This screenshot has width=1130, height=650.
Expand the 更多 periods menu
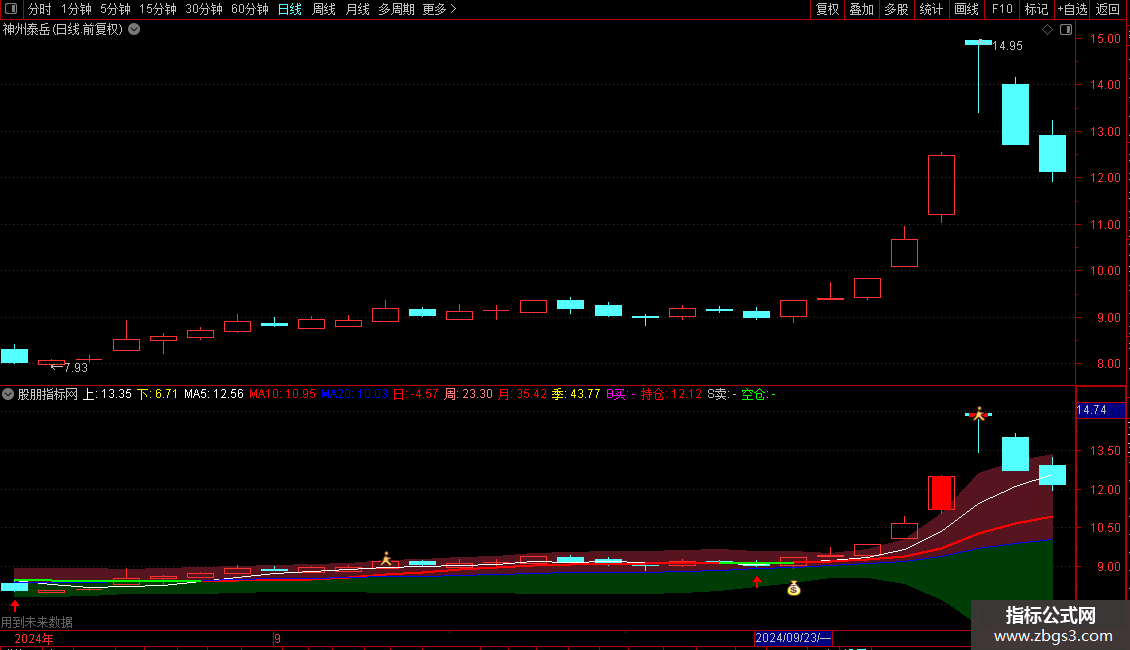tap(439, 9)
